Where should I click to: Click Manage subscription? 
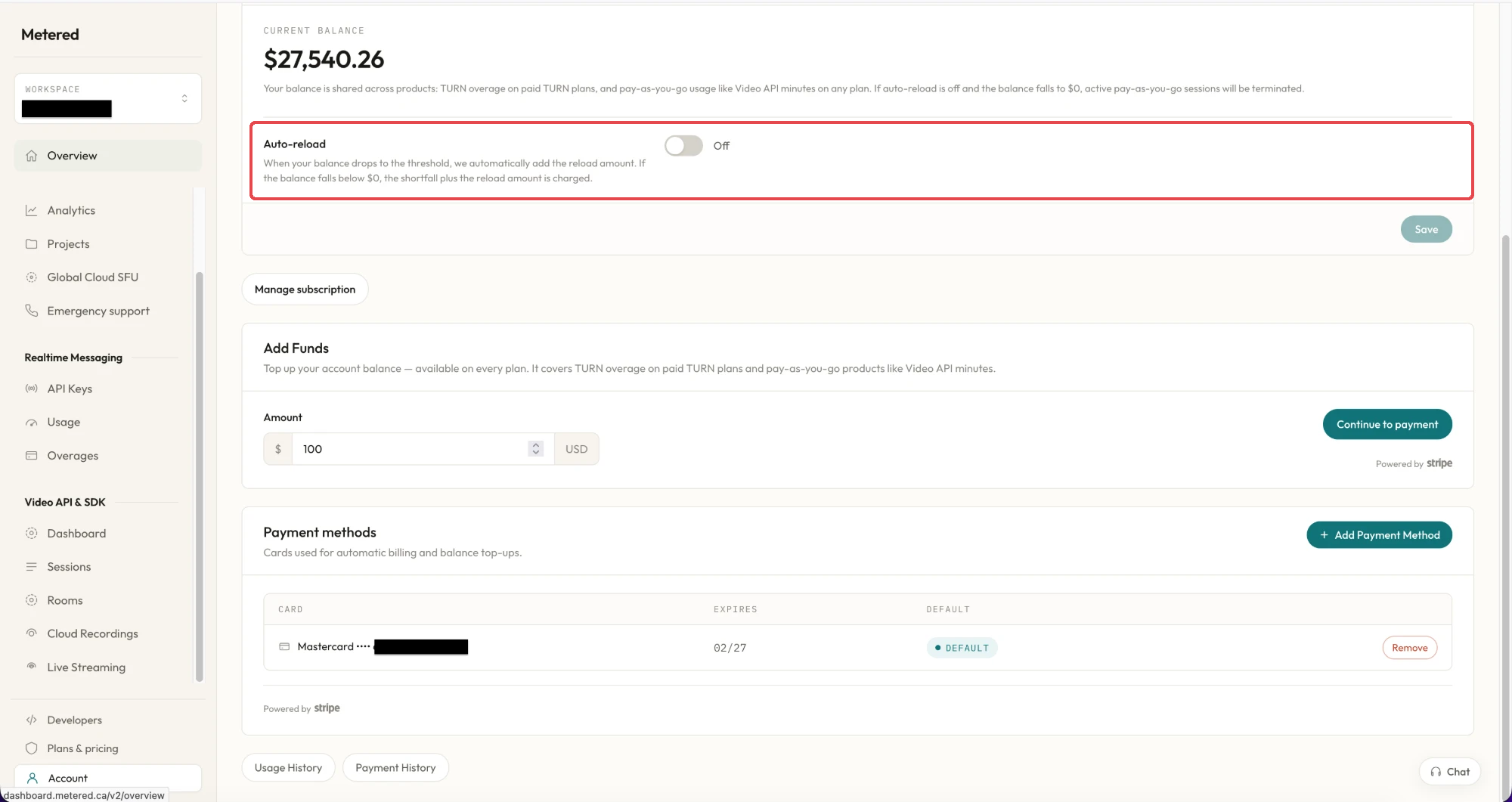(305, 290)
